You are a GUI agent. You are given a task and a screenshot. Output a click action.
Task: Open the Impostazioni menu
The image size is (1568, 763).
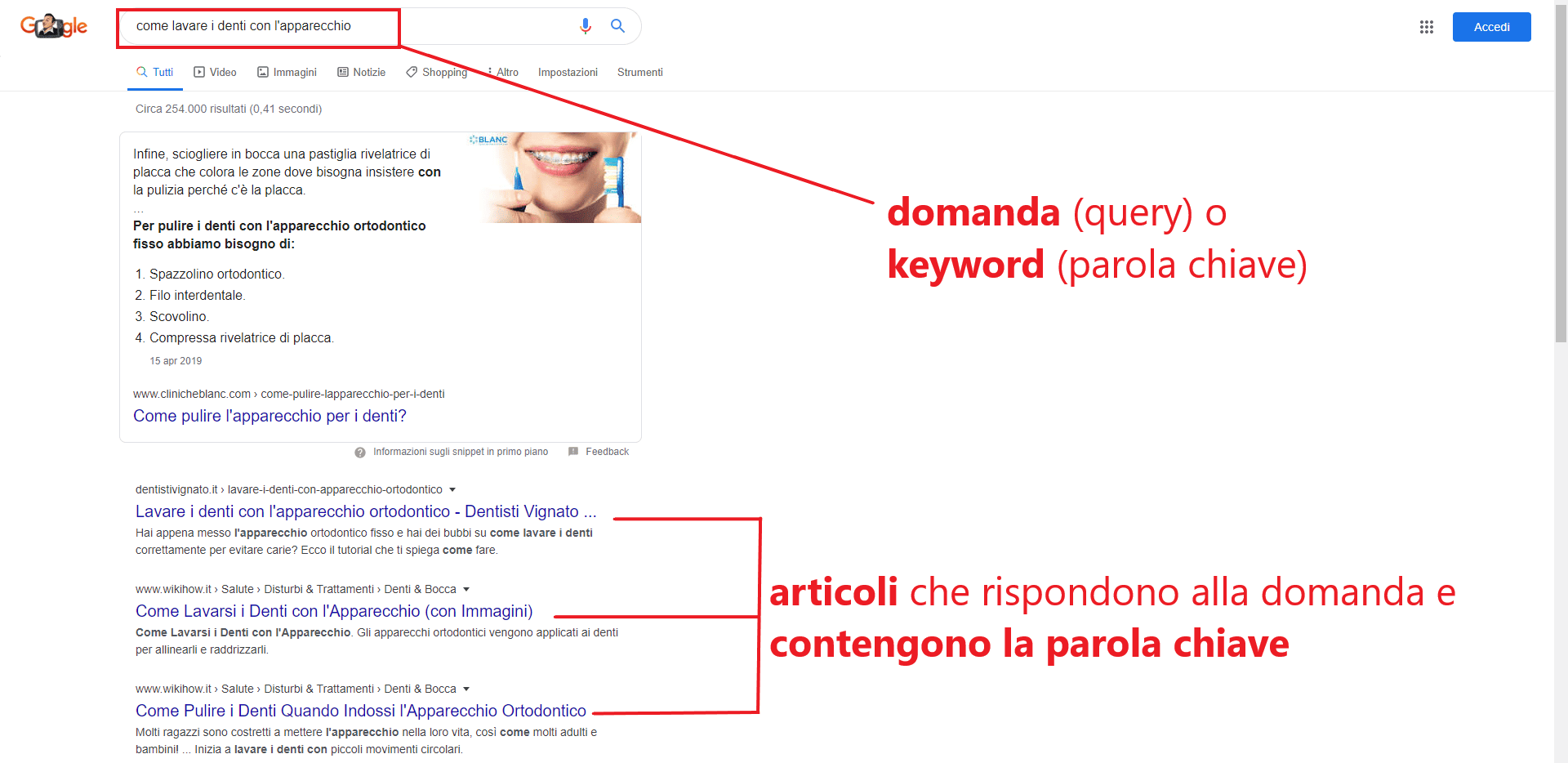(x=567, y=72)
